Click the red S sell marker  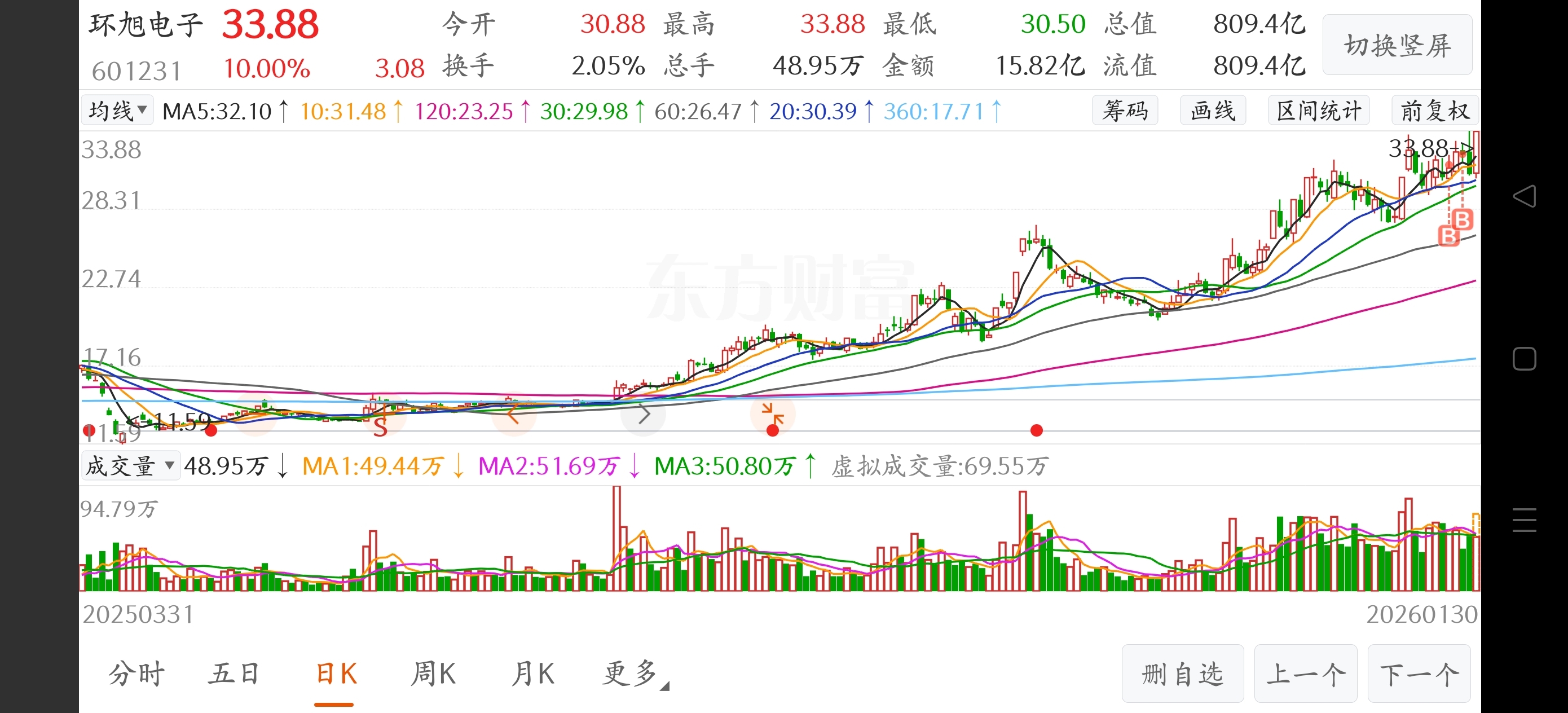pyautogui.click(x=380, y=428)
